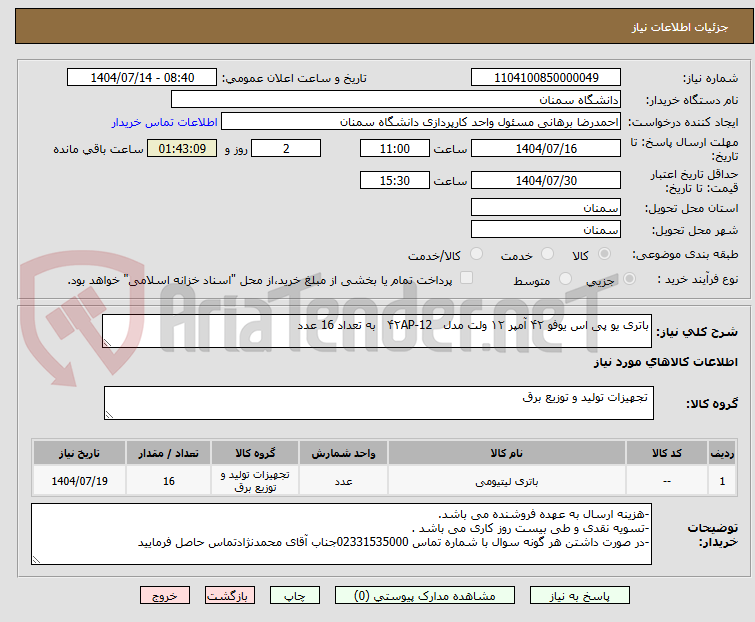Select the خدمت radio button
This screenshot has height=622, width=755.
pyautogui.click(x=547, y=254)
